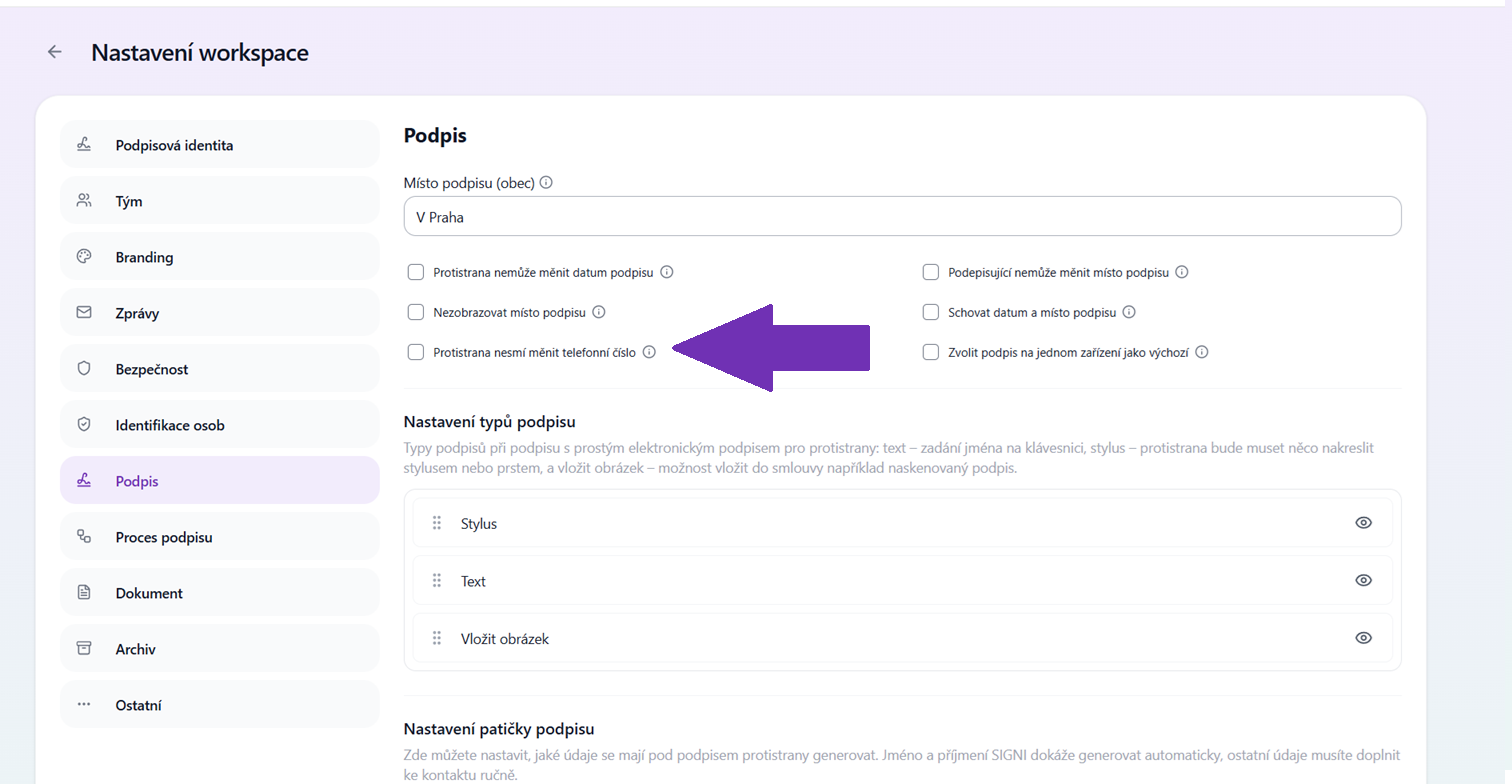Click the back arrow next to Nastavení workspace

[55, 52]
